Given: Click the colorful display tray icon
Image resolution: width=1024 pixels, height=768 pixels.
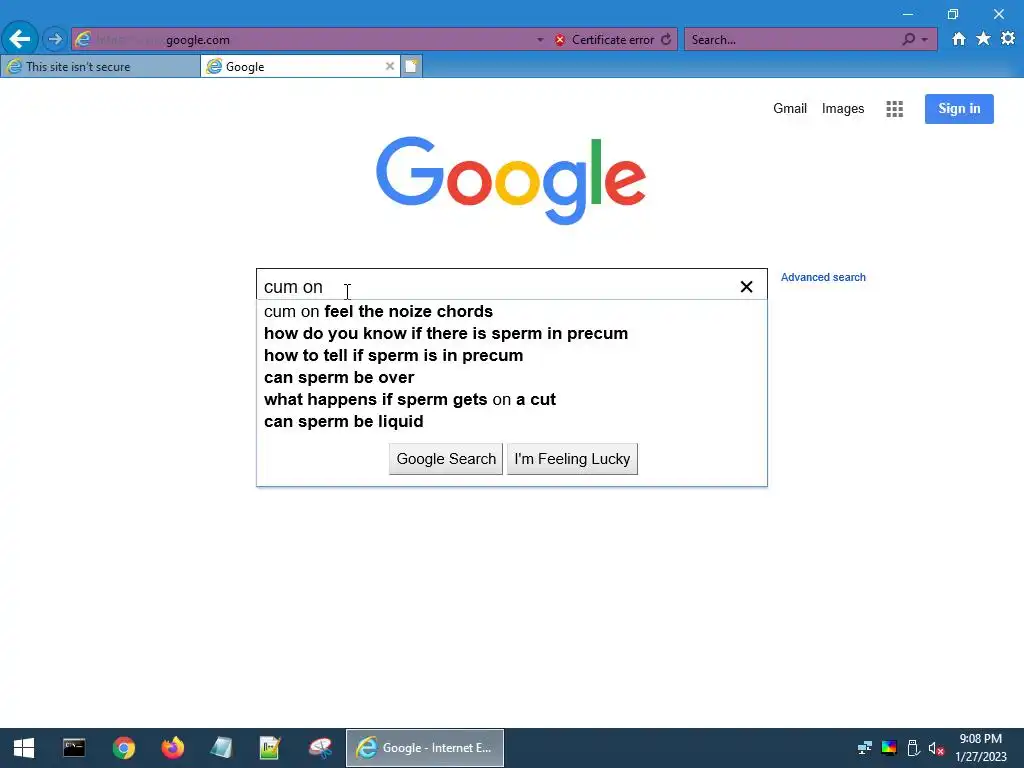Looking at the screenshot, I should [889, 748].
